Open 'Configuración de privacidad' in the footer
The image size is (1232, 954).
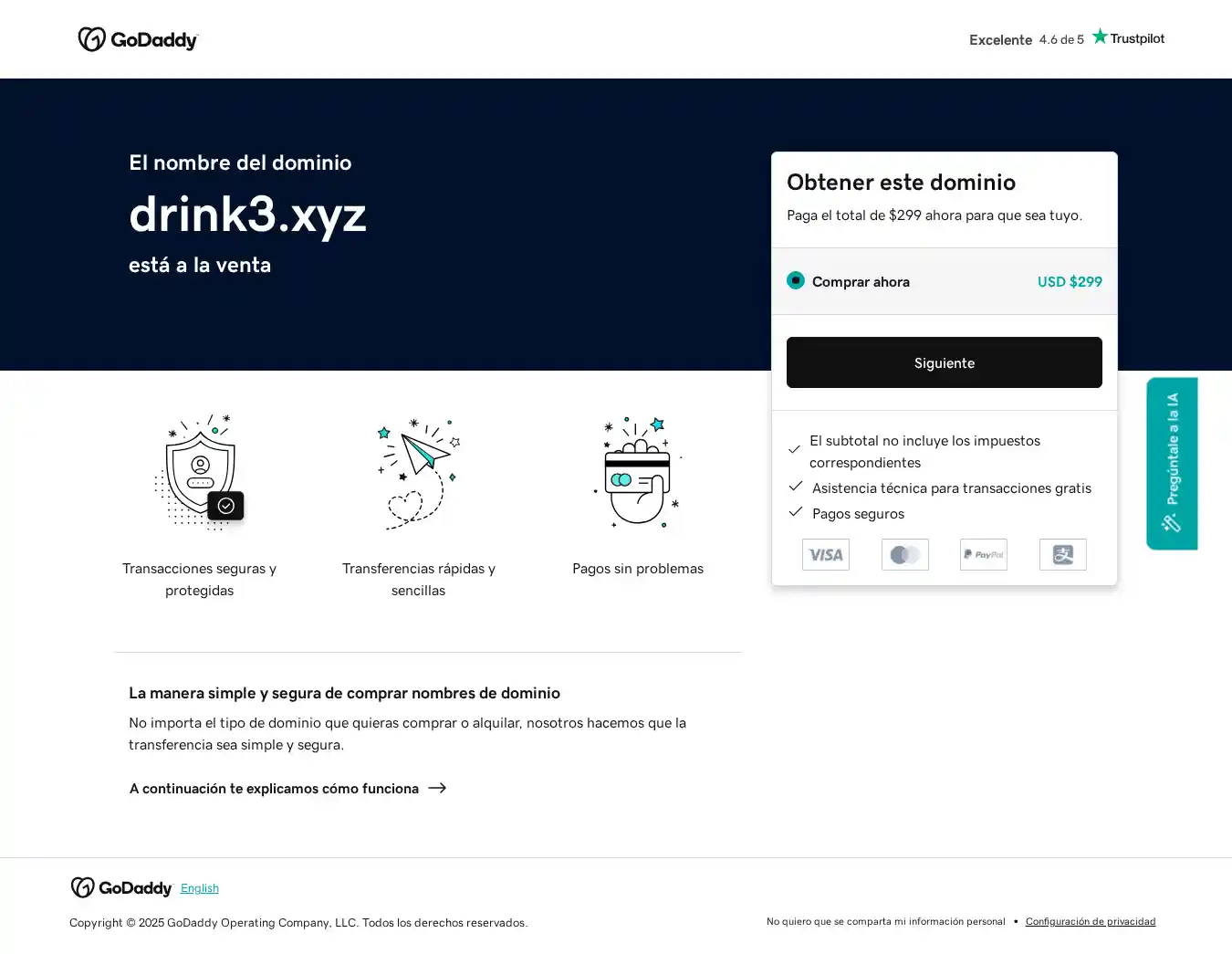coord(1090,922)
